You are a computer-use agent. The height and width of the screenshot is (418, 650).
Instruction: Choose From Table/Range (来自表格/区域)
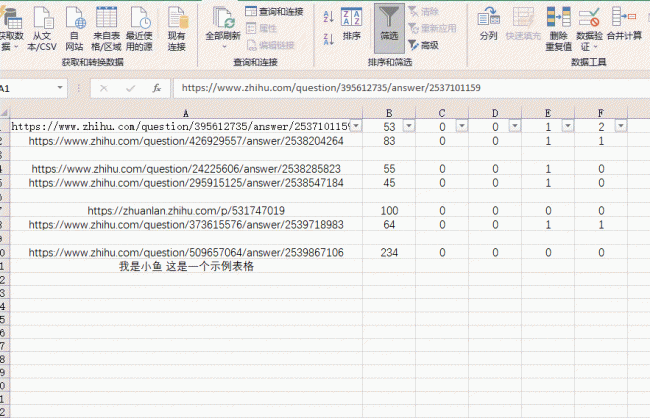pos(106,29)
